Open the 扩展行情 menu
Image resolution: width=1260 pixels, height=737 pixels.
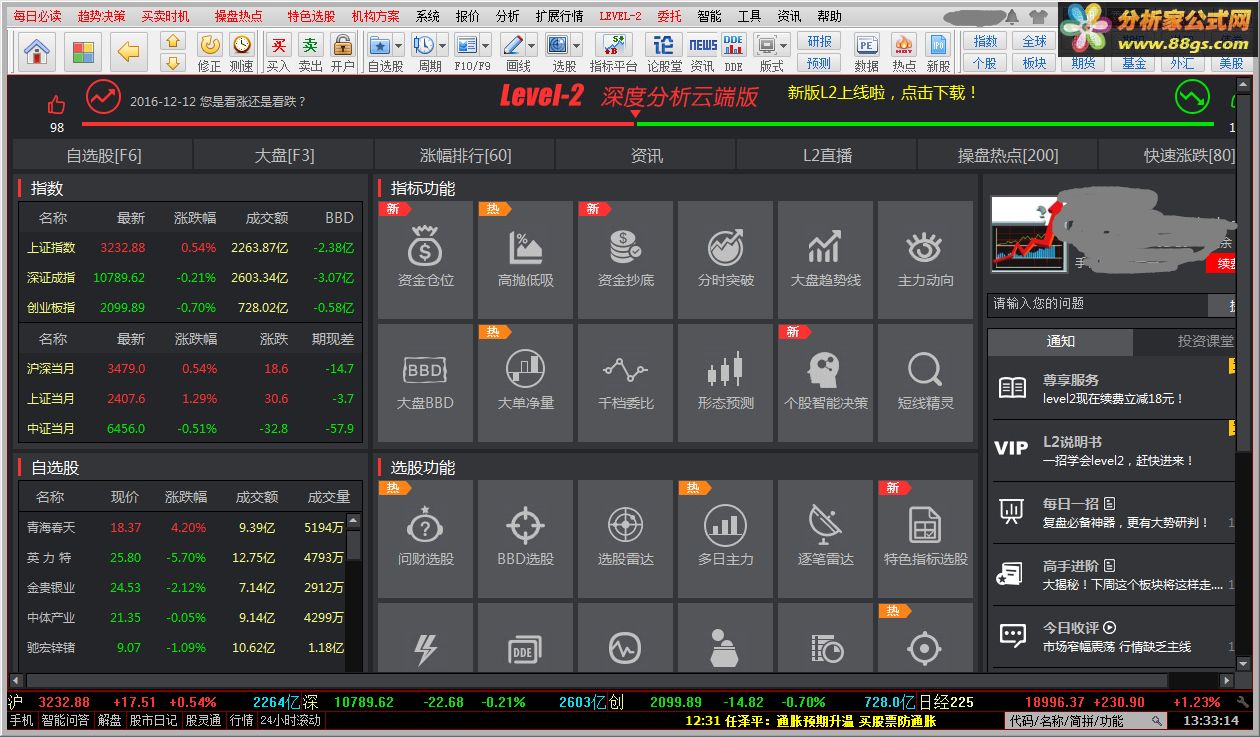coord(559,16)
